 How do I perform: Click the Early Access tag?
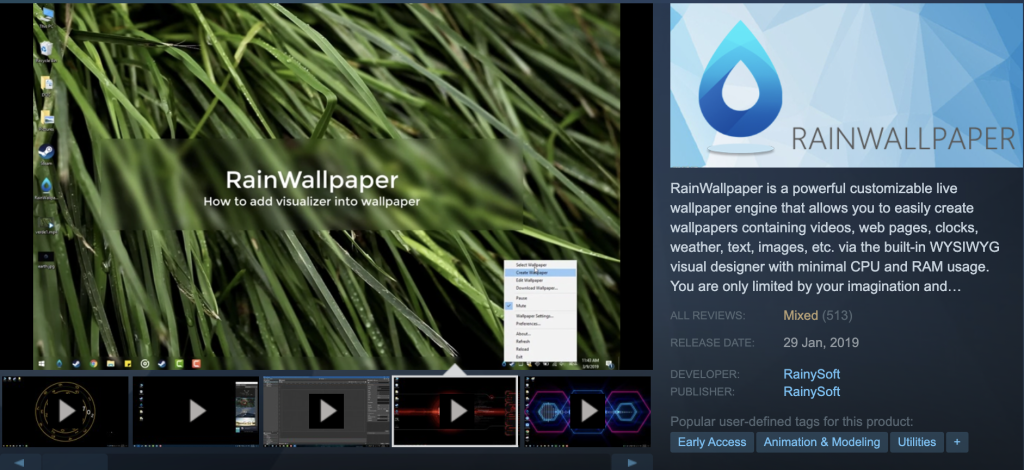pyautogui.click(x=712, y=442)
